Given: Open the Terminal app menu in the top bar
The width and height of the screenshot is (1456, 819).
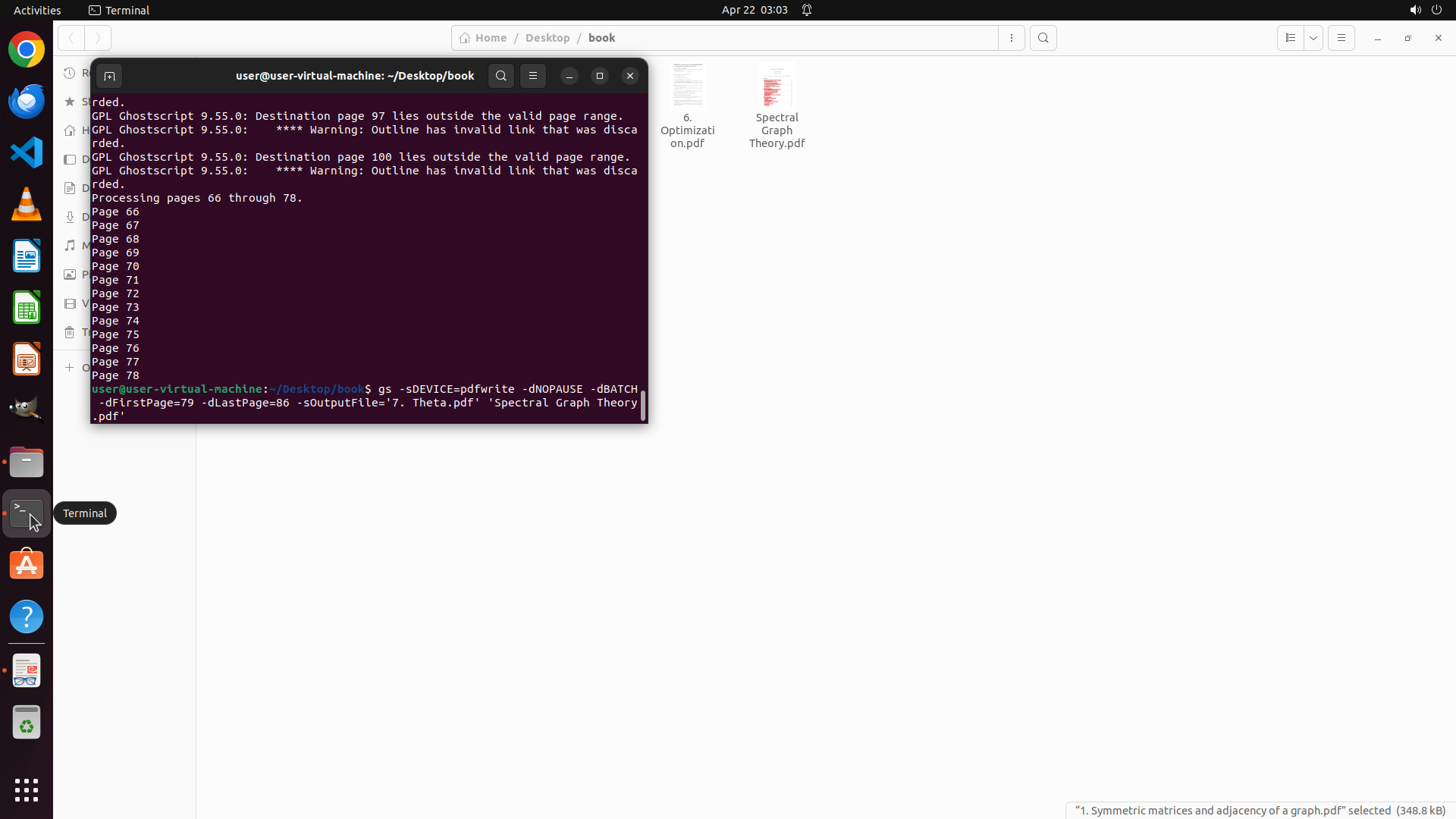Looking at the screenshot, I should point(119,10).
